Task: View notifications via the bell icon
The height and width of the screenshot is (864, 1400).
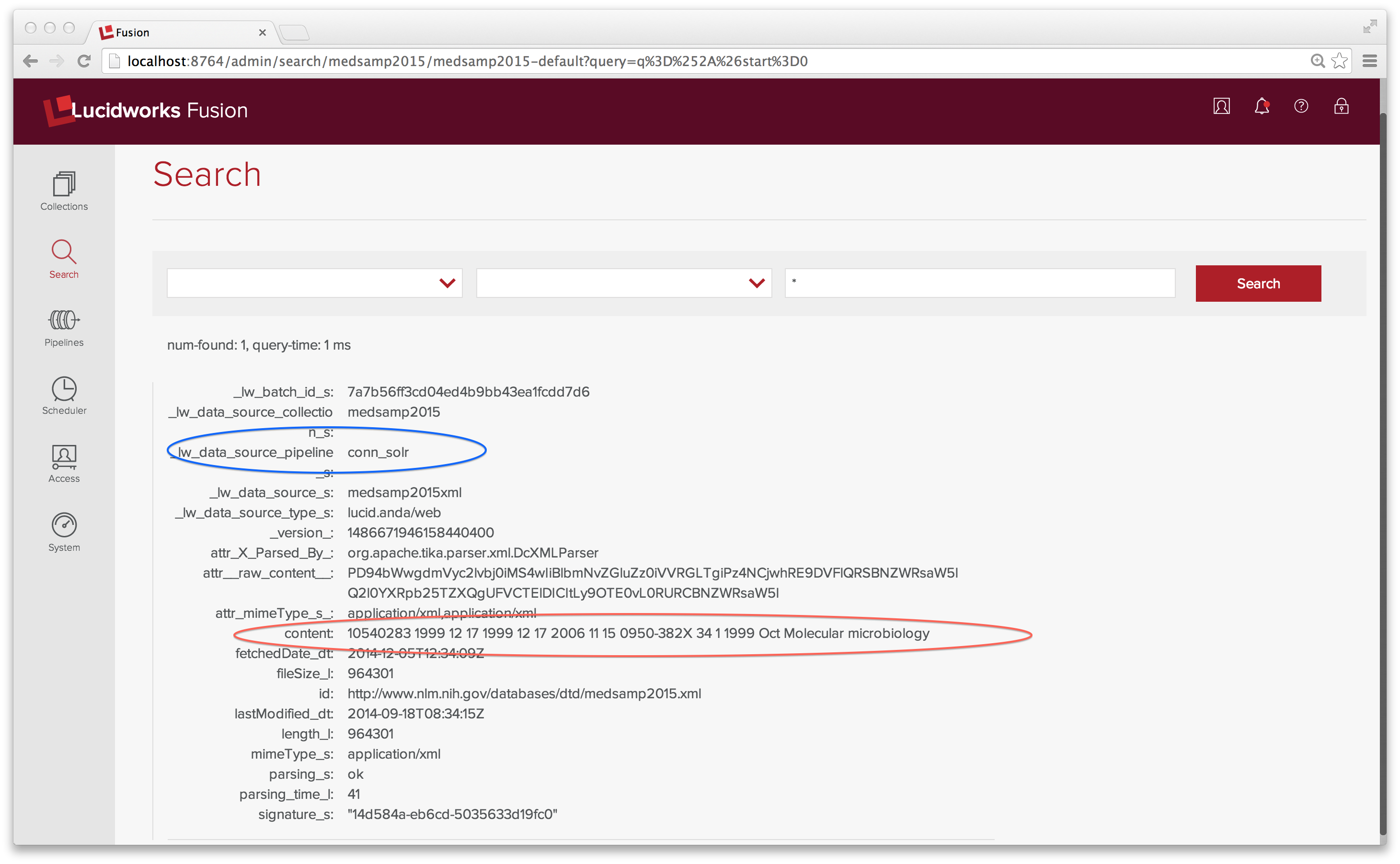Action: (1262, 106)
